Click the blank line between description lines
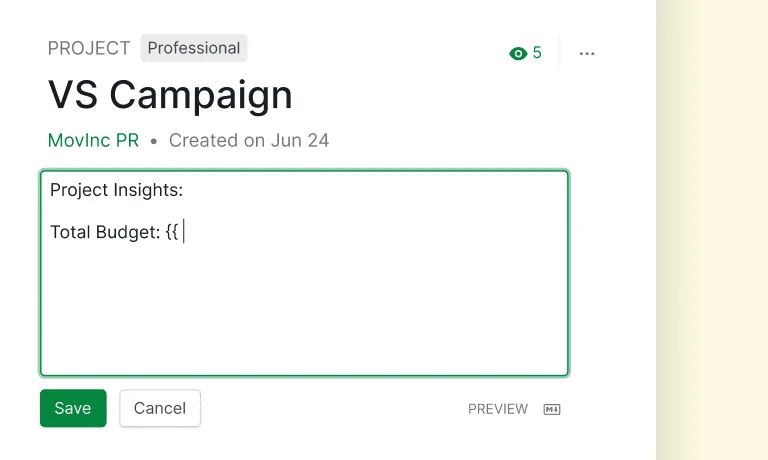This screenshot has height=460, width=768. [x=304, y=211]
